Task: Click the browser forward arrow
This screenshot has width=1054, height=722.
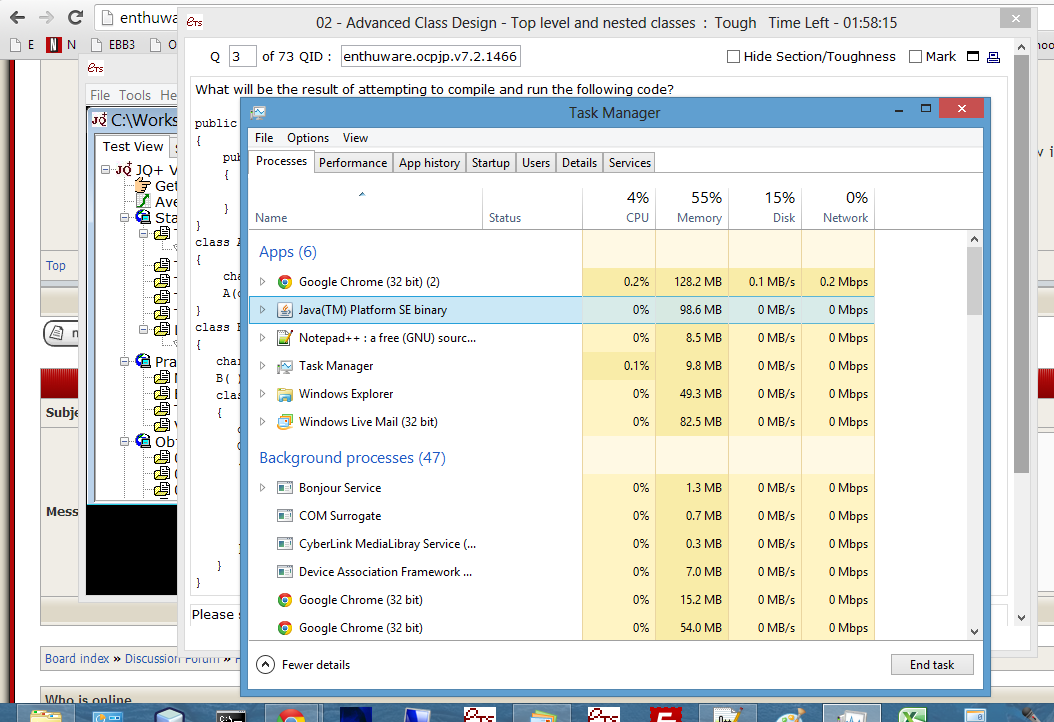Action: point(46,17)
